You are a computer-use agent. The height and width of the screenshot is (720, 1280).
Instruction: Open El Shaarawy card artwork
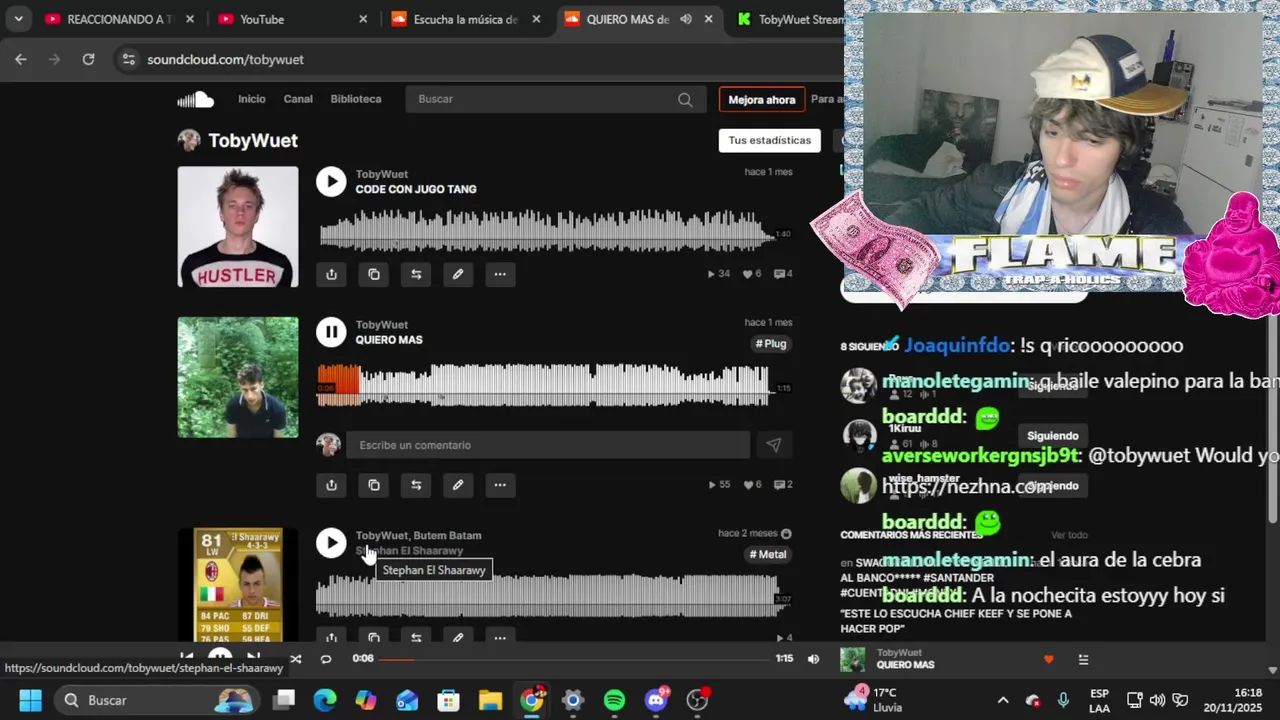click(x=238, y=585)
